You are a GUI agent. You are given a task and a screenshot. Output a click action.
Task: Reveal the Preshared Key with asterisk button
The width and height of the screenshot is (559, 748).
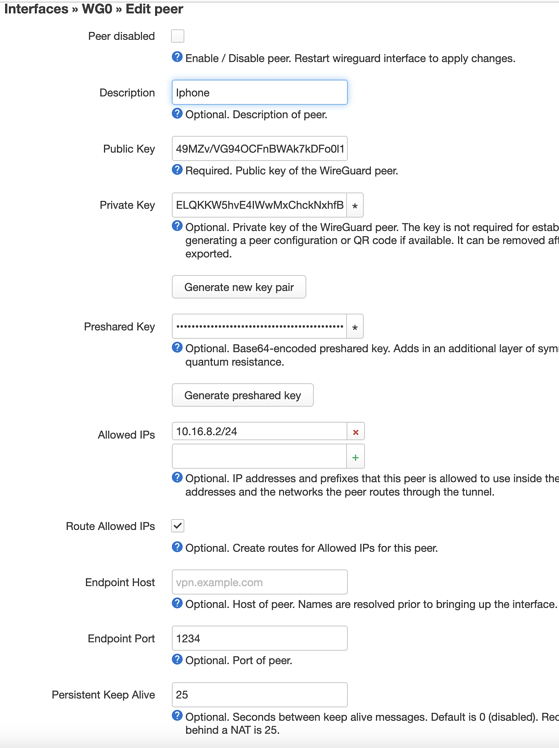click(355, 327)
